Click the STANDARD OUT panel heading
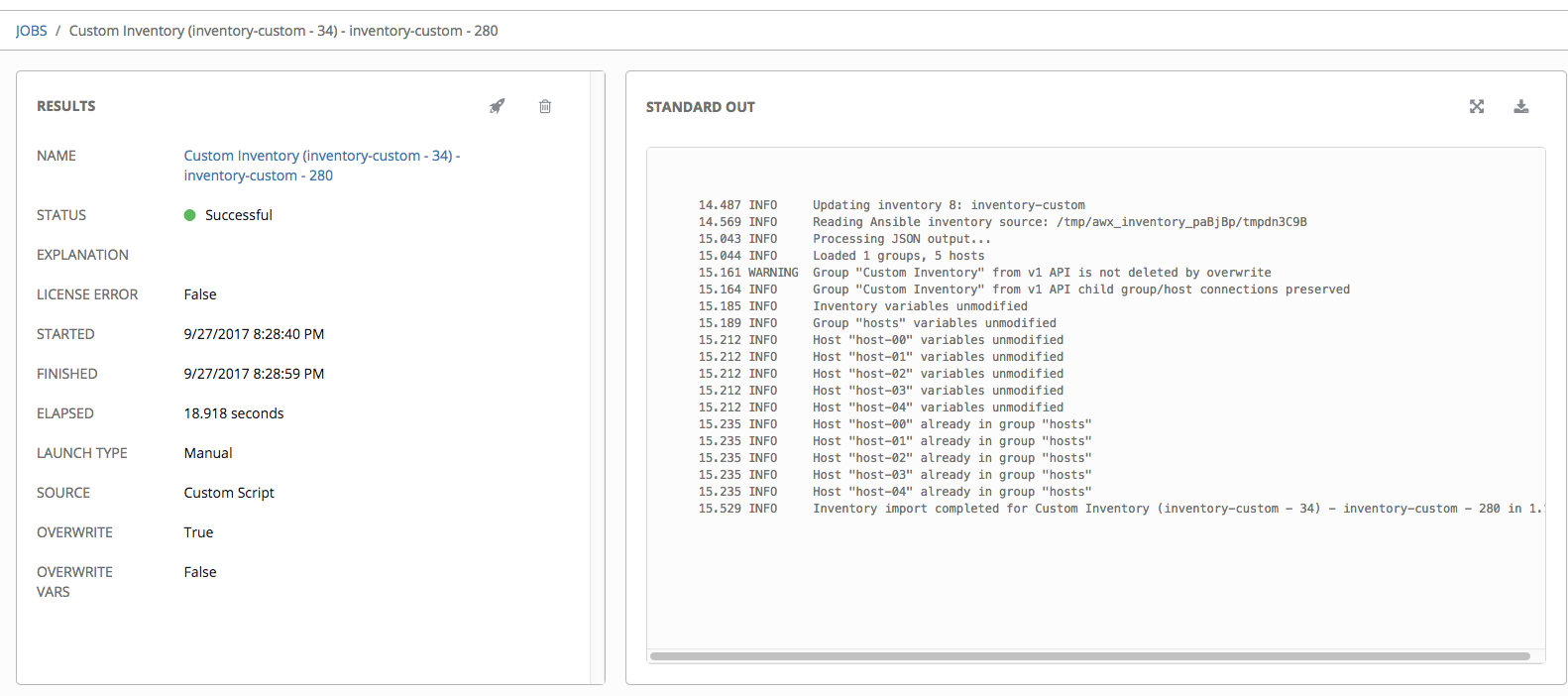This screenshot has height=696, width=1568. pyautogui.click(x=700, y=107)
